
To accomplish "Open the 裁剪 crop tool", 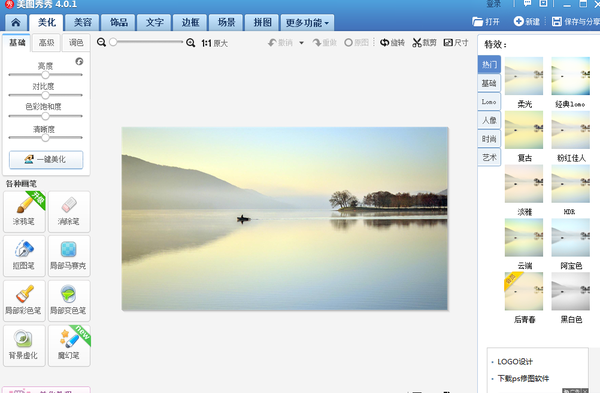I will [424, 42].
